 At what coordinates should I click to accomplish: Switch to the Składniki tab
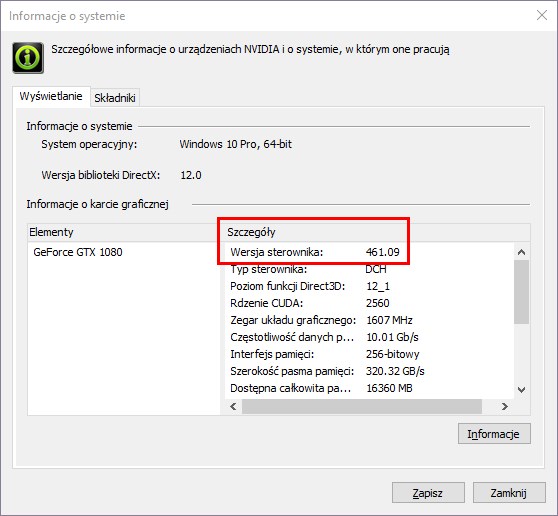[115, 98]
